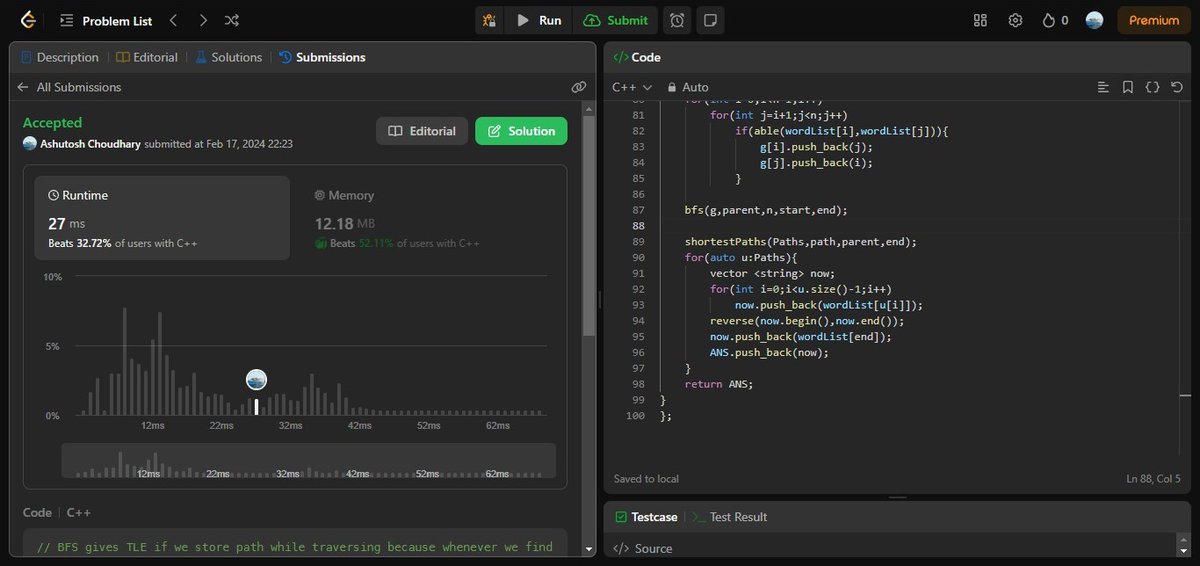The width and height of the screenshot is (1200, 566).
Task: Click line number 94 in gutter
Action: coord(638,321)
